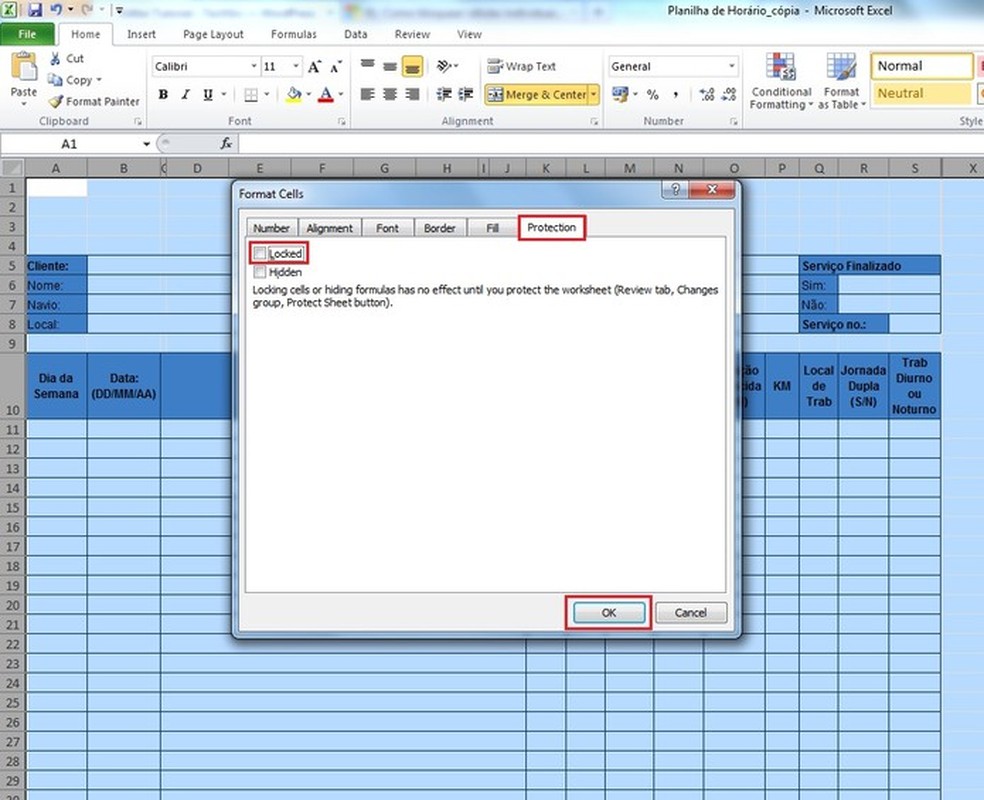The image size is (984, 800).
Task: Select the Font Color swatch
Action: point(326,94)
